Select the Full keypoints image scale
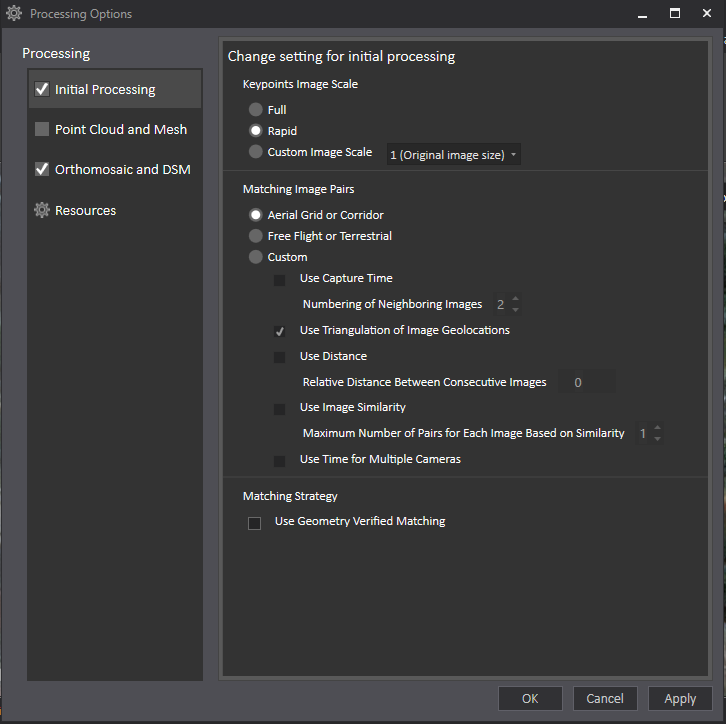Screen dimensions: 726x724 click(256, 110)
